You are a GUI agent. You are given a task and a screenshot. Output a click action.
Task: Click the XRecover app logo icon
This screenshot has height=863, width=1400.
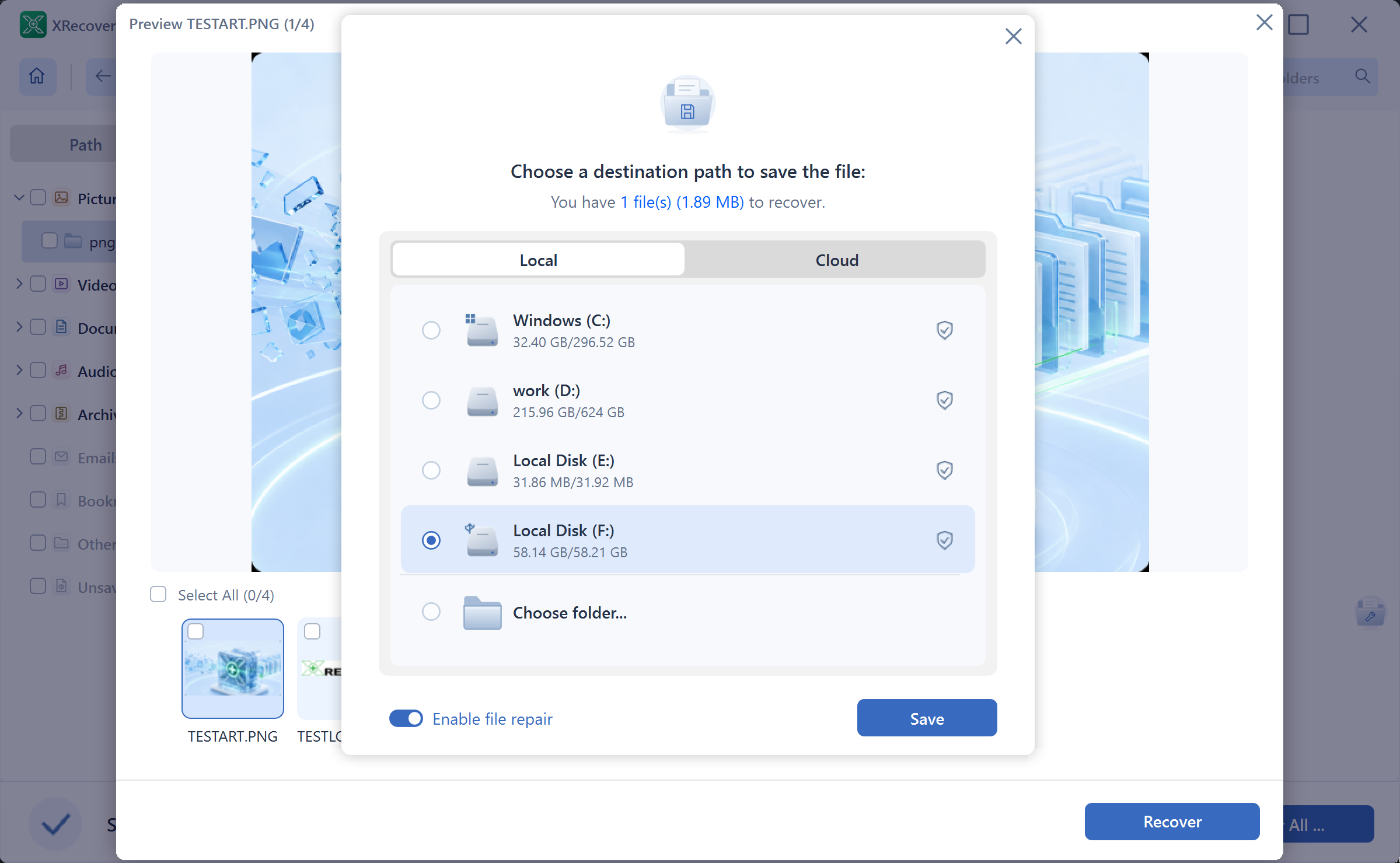point(33,25)
